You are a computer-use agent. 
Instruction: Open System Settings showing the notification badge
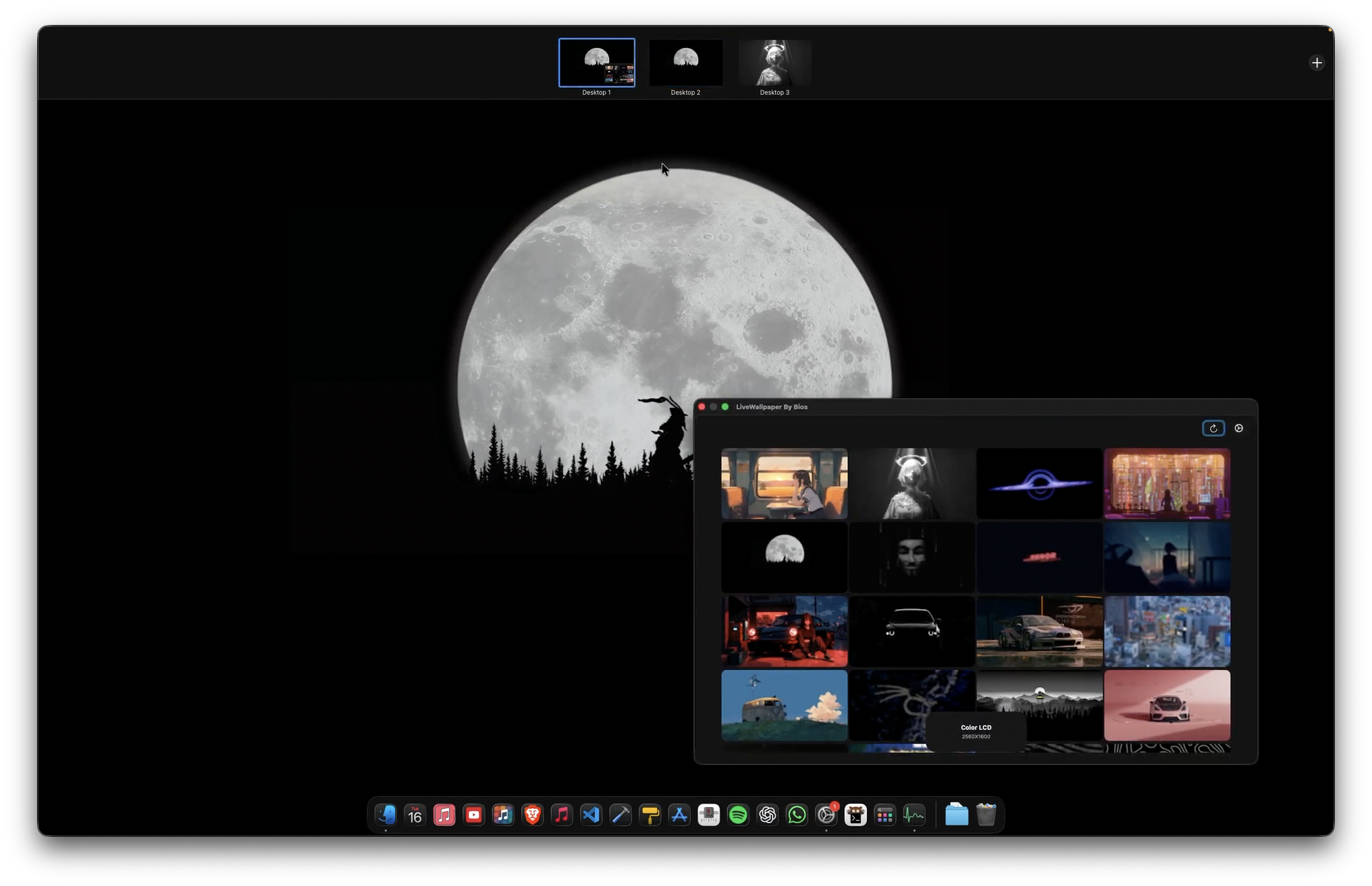[x=826, y=815]
